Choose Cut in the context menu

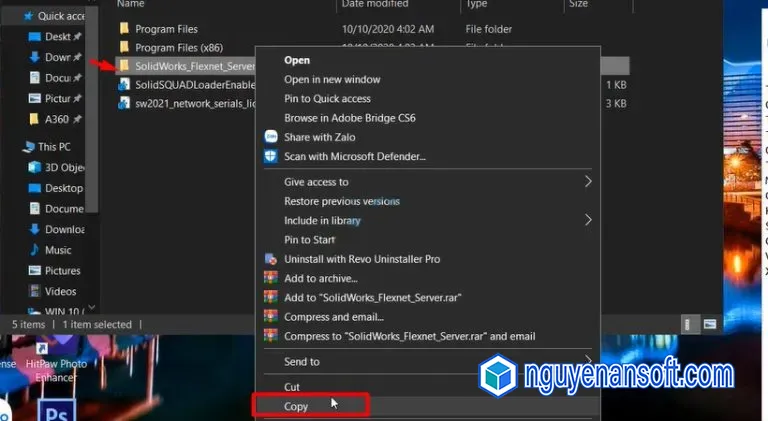tap(292, 387)
